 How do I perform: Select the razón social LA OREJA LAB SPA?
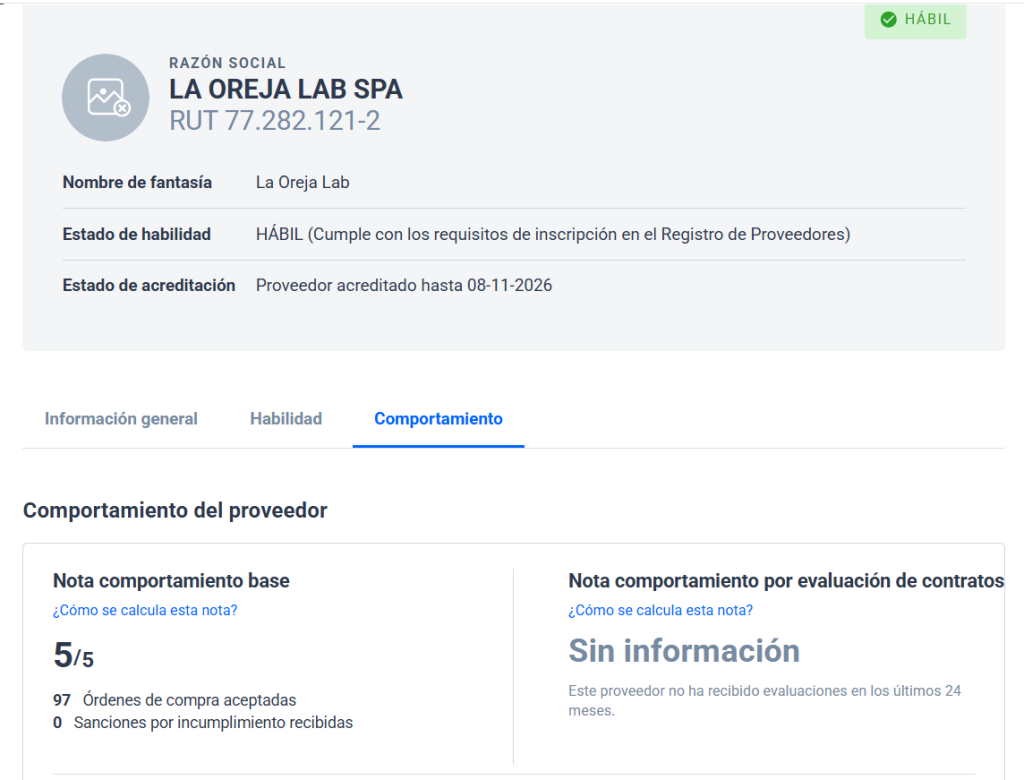pyautogui.click(x=286, y=89)
